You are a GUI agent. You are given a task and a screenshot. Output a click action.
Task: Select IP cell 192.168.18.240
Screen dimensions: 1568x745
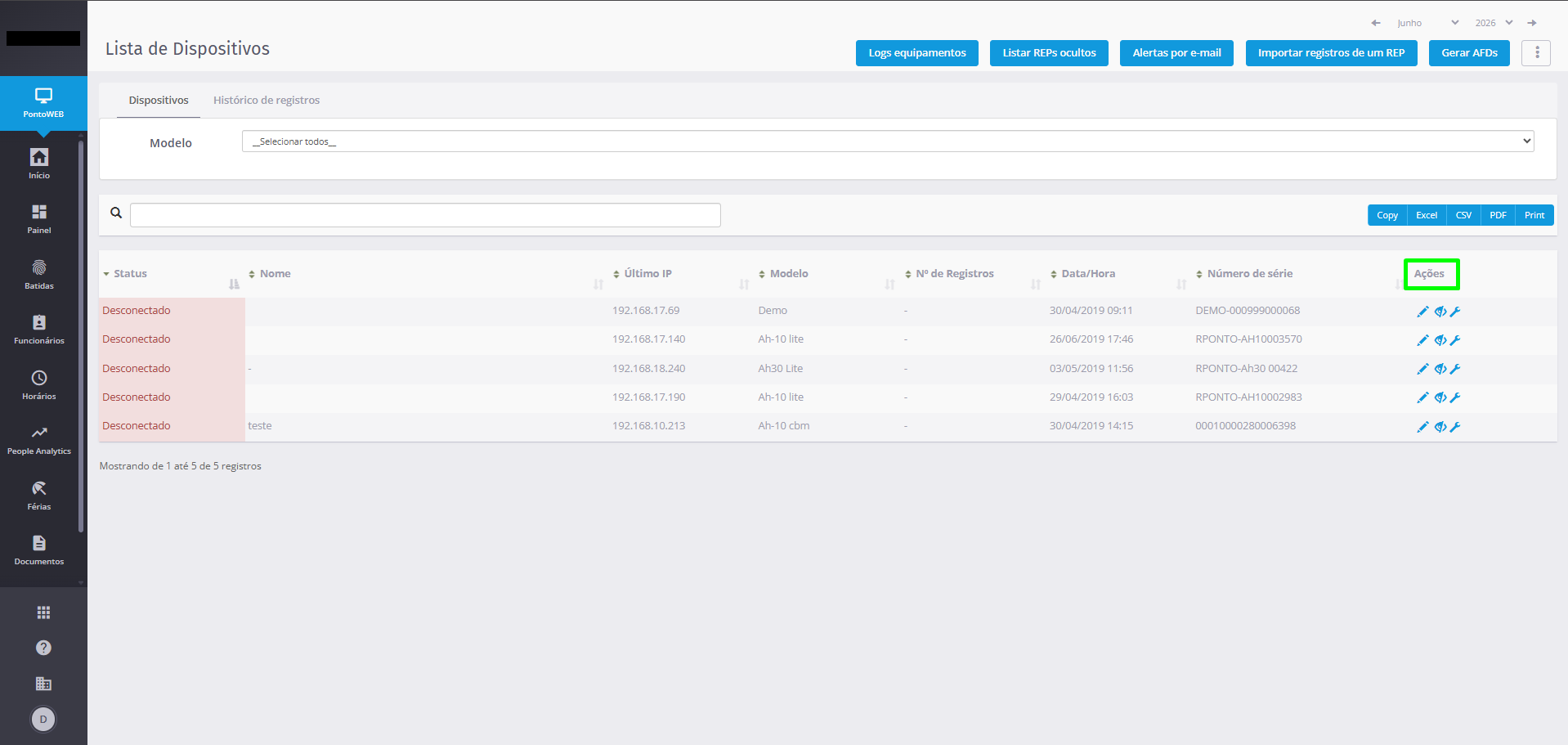[x=649, y=369]
